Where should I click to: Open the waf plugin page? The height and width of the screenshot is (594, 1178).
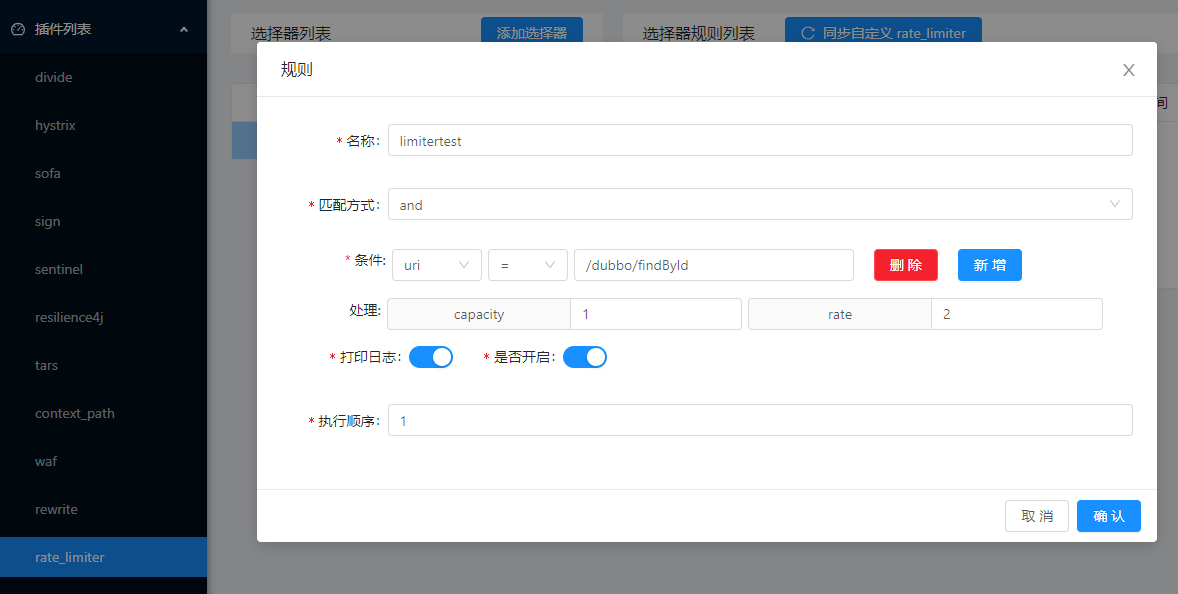[x=46, y=461]
